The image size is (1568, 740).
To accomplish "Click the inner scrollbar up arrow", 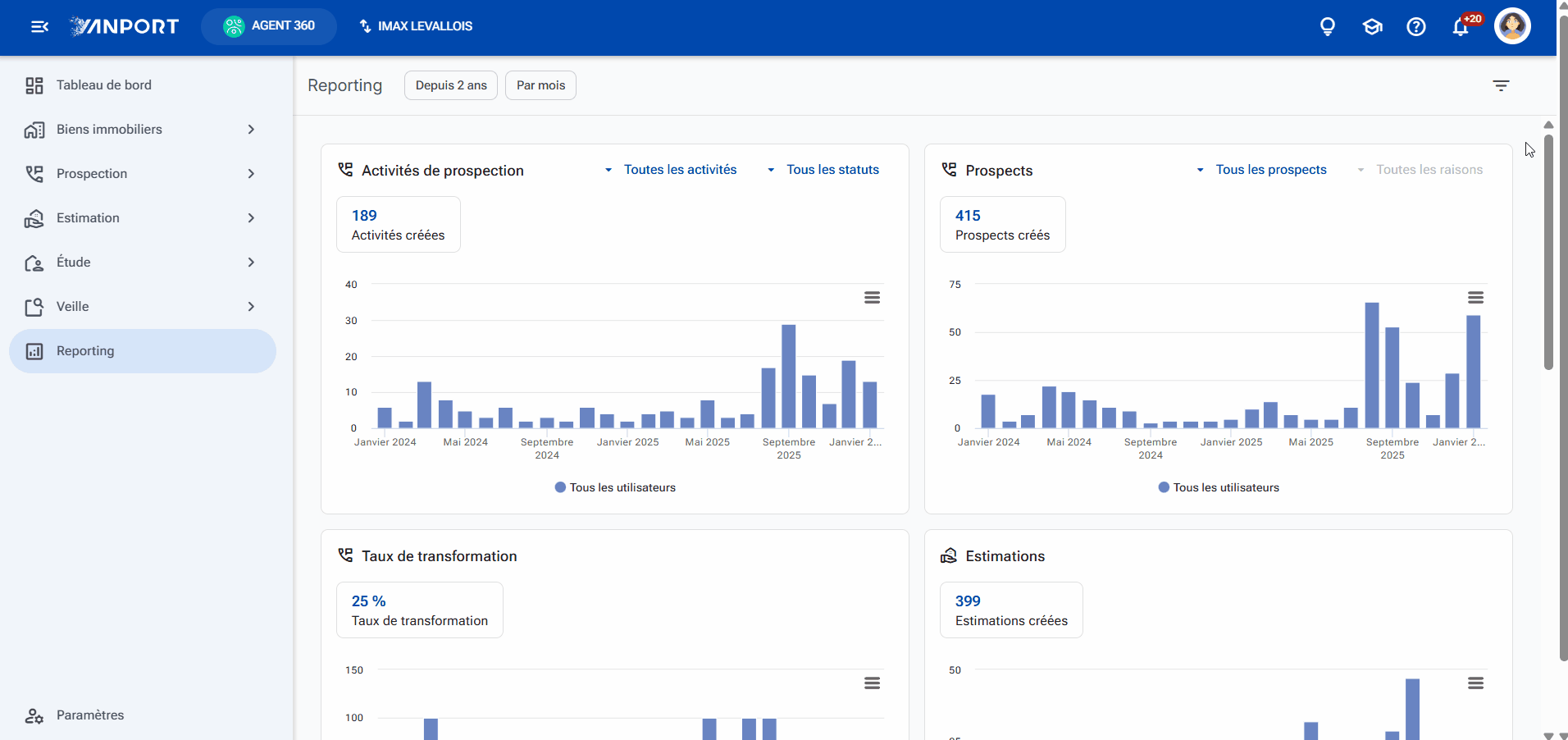I will pos(1548,125).
